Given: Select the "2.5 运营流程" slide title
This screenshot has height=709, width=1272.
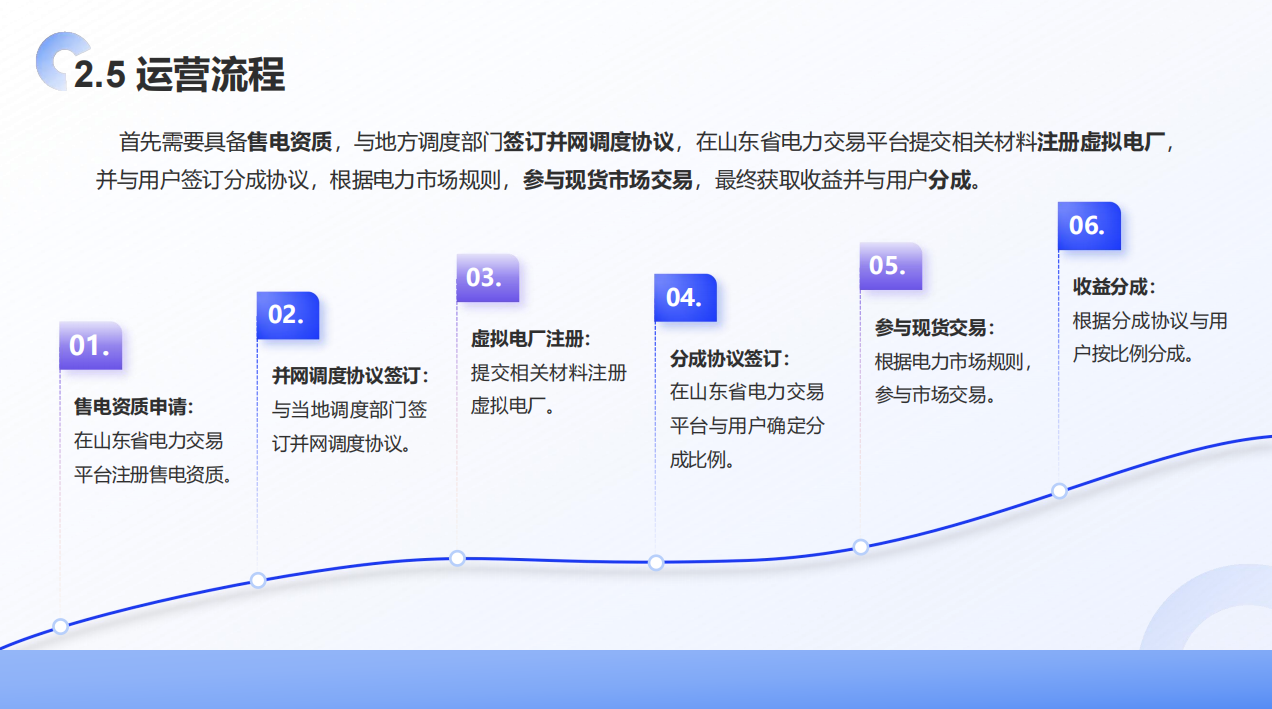Looking at the screenshot, I should 180,76.
